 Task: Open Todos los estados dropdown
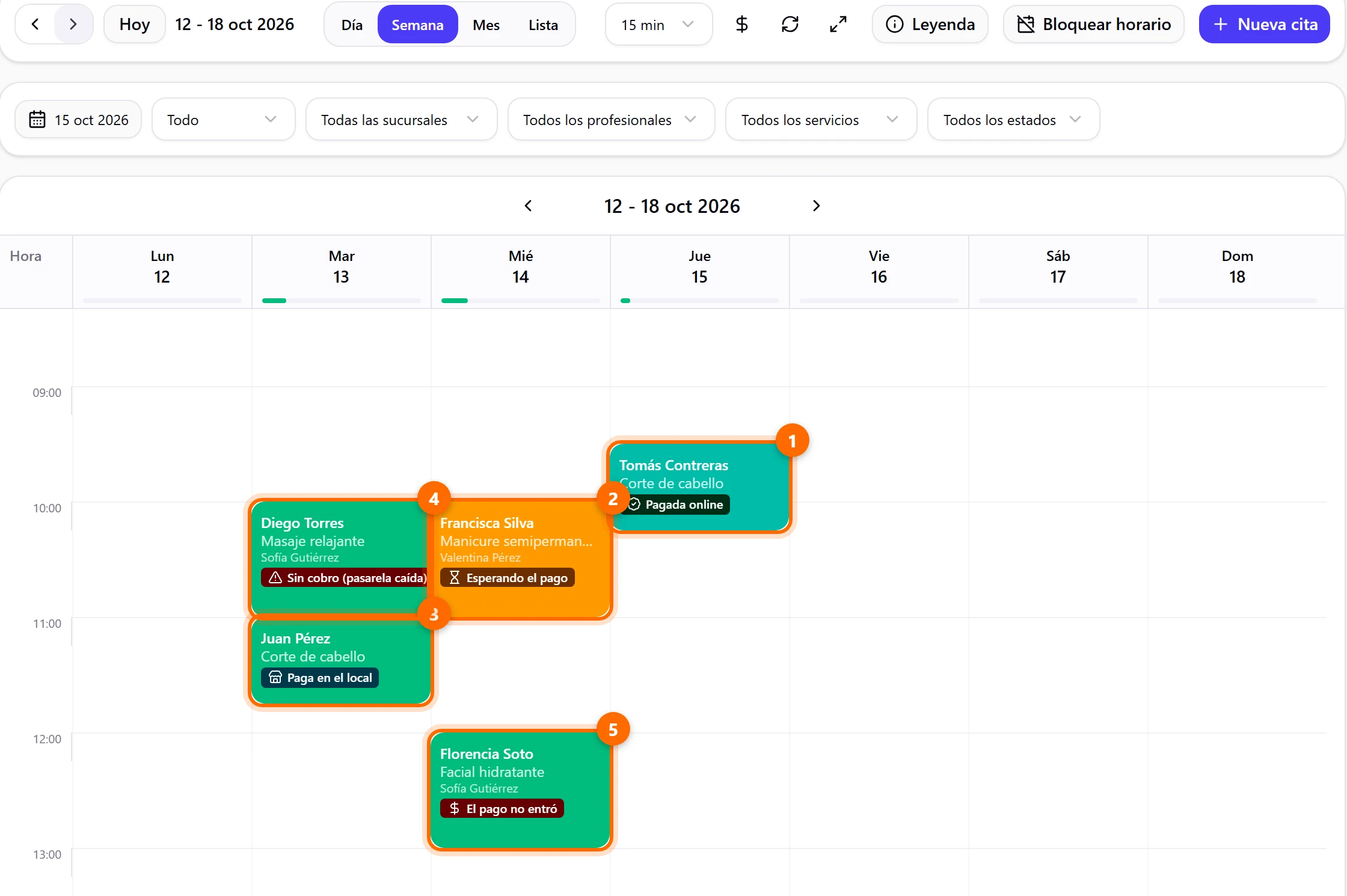pyautogui.click(x=1013, y=119)
